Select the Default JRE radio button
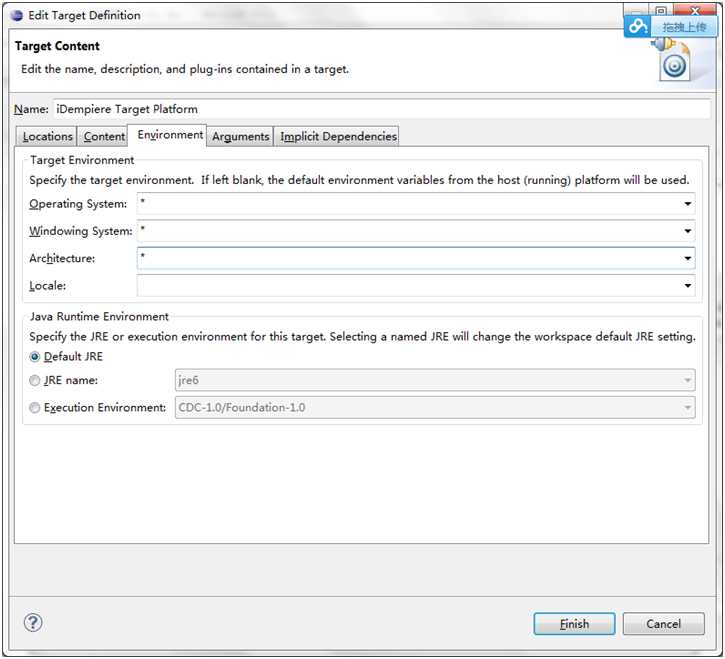 click(35, 357)
